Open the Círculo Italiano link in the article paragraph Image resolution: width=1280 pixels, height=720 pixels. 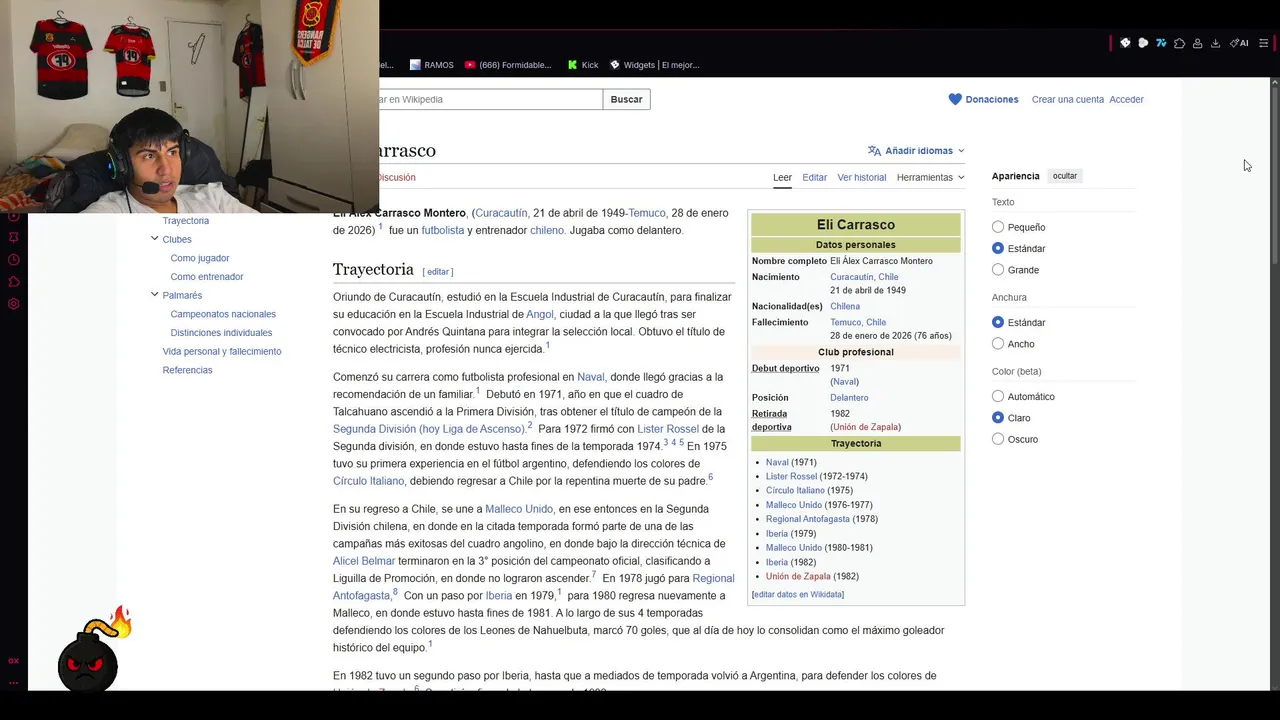(x=368, y=481)
